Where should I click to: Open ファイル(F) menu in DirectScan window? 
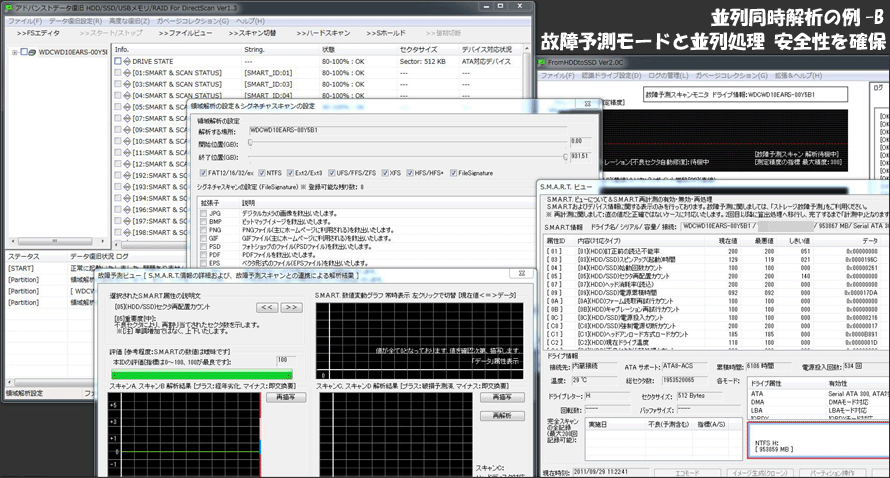(24, 21)
